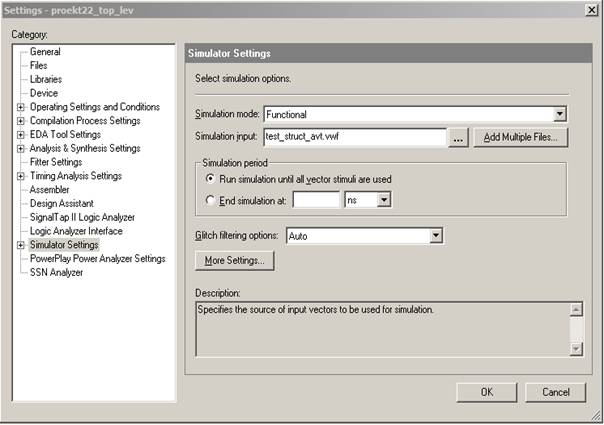604x425 pixels.
Task: Select the 'End simulation at' radio button
Action: (211, 200)
